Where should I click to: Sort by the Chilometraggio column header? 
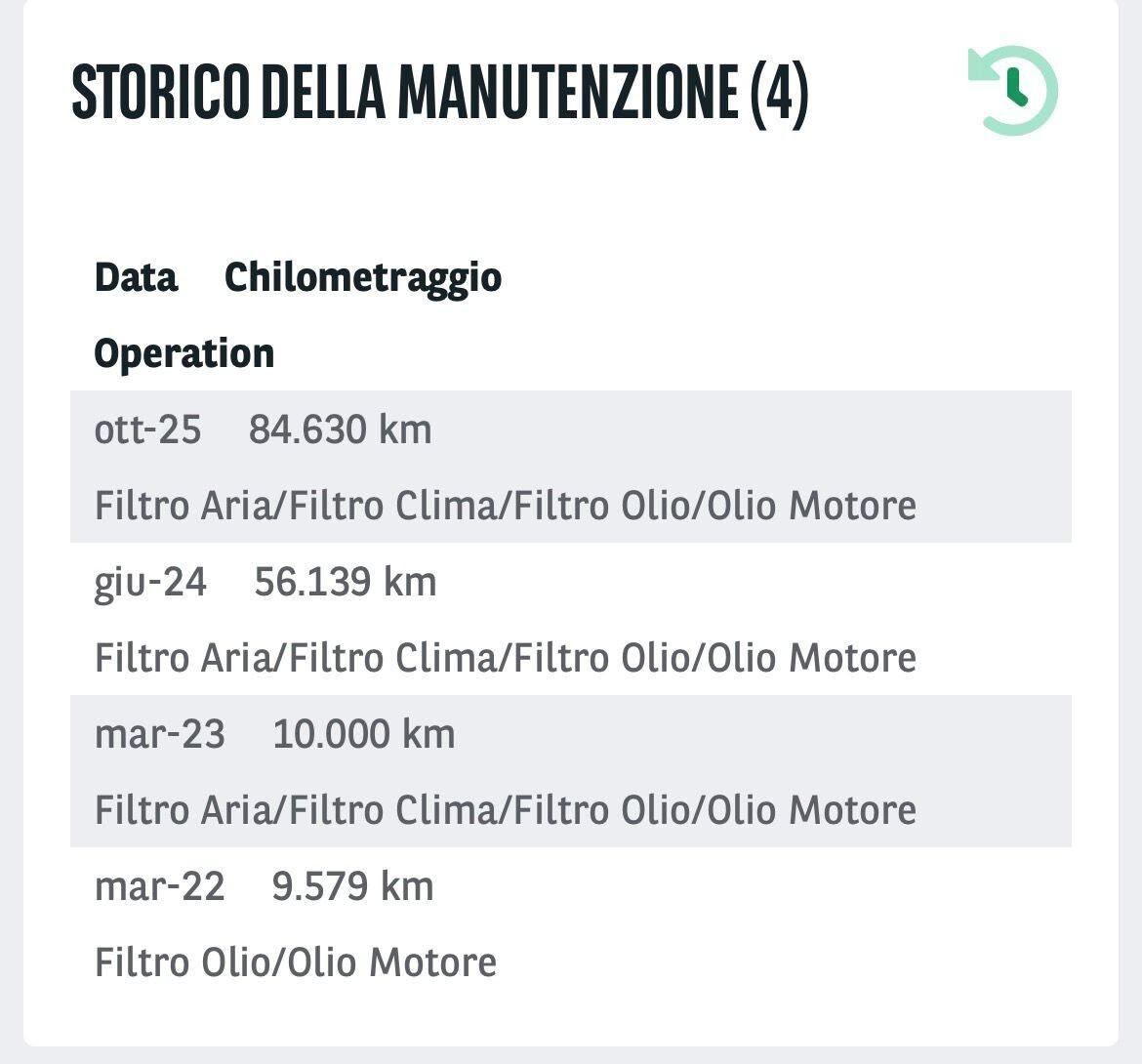coord(363,278)
